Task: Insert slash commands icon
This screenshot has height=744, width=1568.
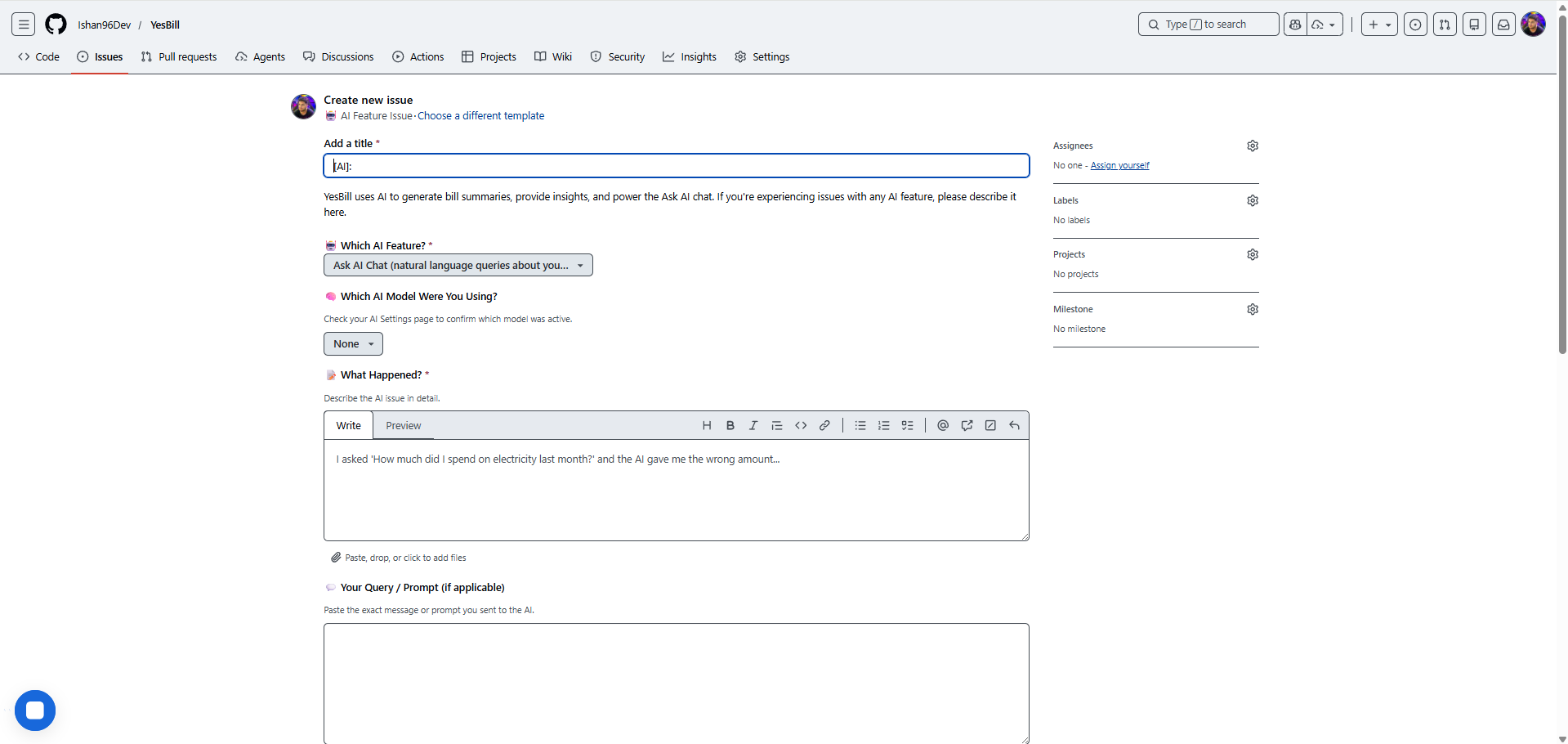Action: (990, 425)
